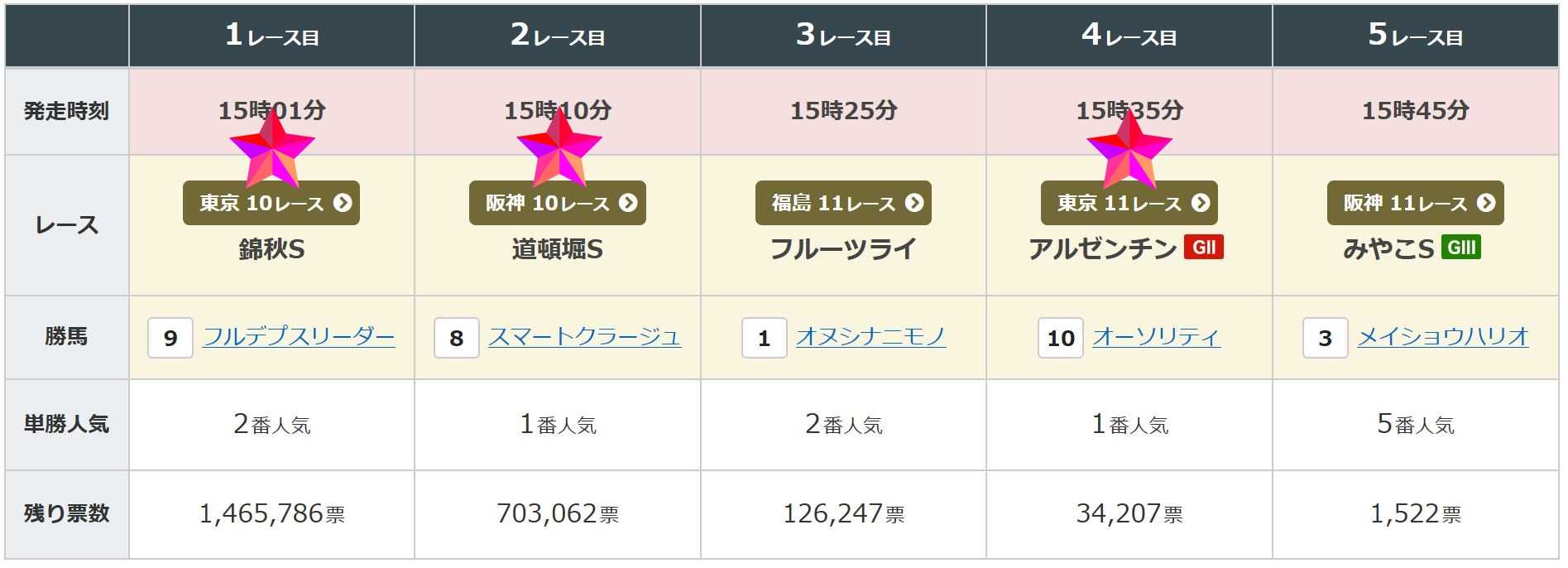Click the 1,465,786票 remaining votes cell
This screenshot has width=1568, height=568.
click(x=271, y=514)
